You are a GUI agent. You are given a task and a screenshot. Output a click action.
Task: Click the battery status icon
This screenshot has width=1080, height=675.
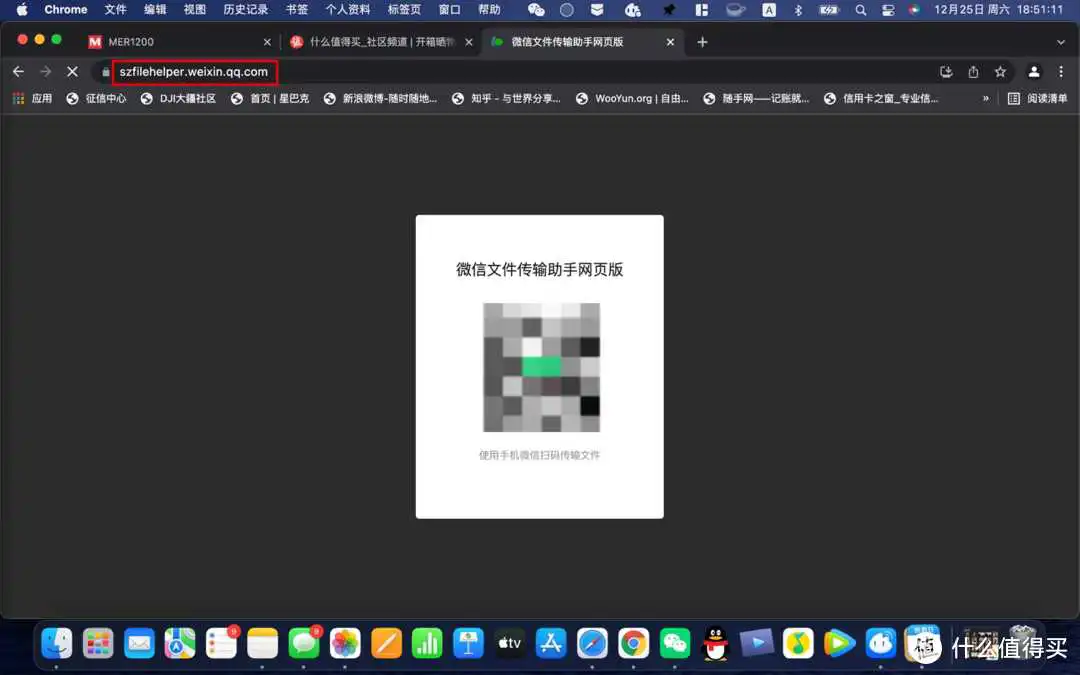point(829,10)
